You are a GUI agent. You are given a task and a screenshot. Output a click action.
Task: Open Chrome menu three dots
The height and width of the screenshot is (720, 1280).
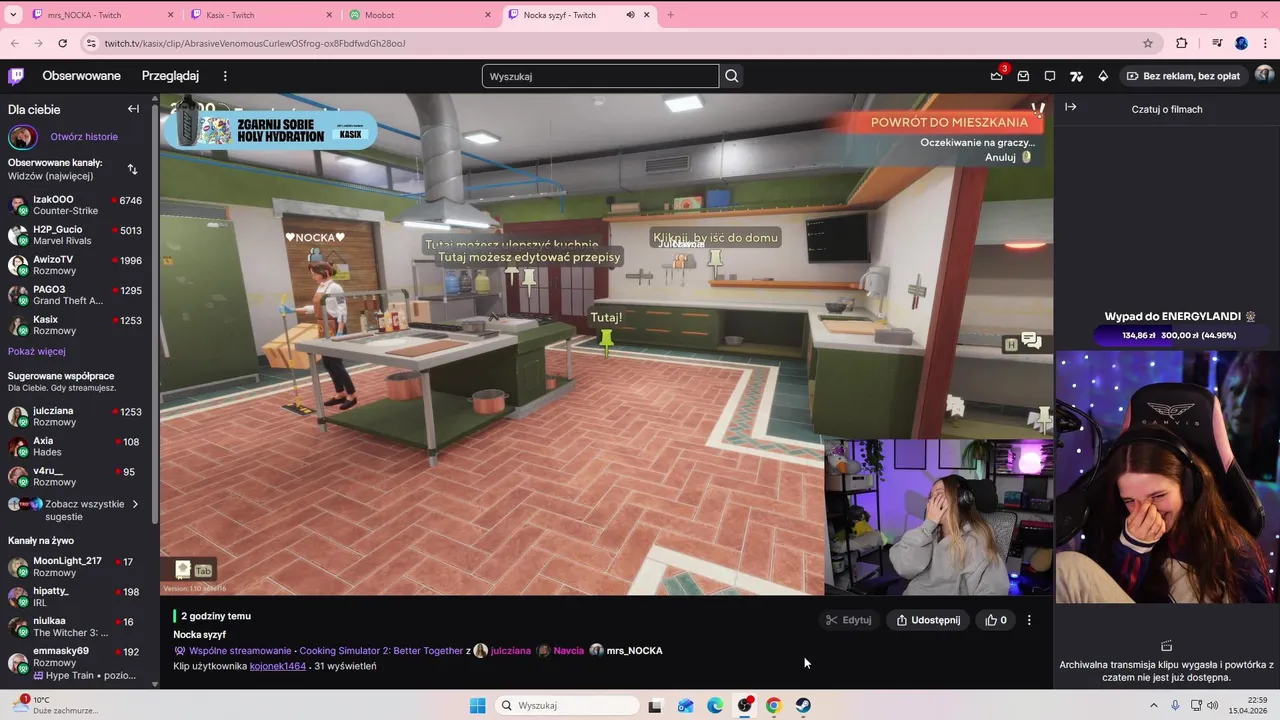(x=1265, y=43)
